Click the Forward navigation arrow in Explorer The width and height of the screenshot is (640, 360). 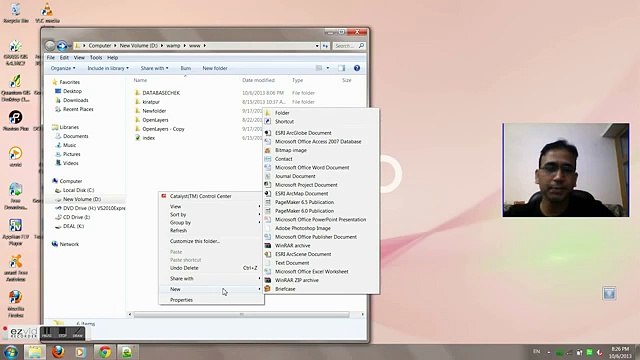[x=62, y=45]
